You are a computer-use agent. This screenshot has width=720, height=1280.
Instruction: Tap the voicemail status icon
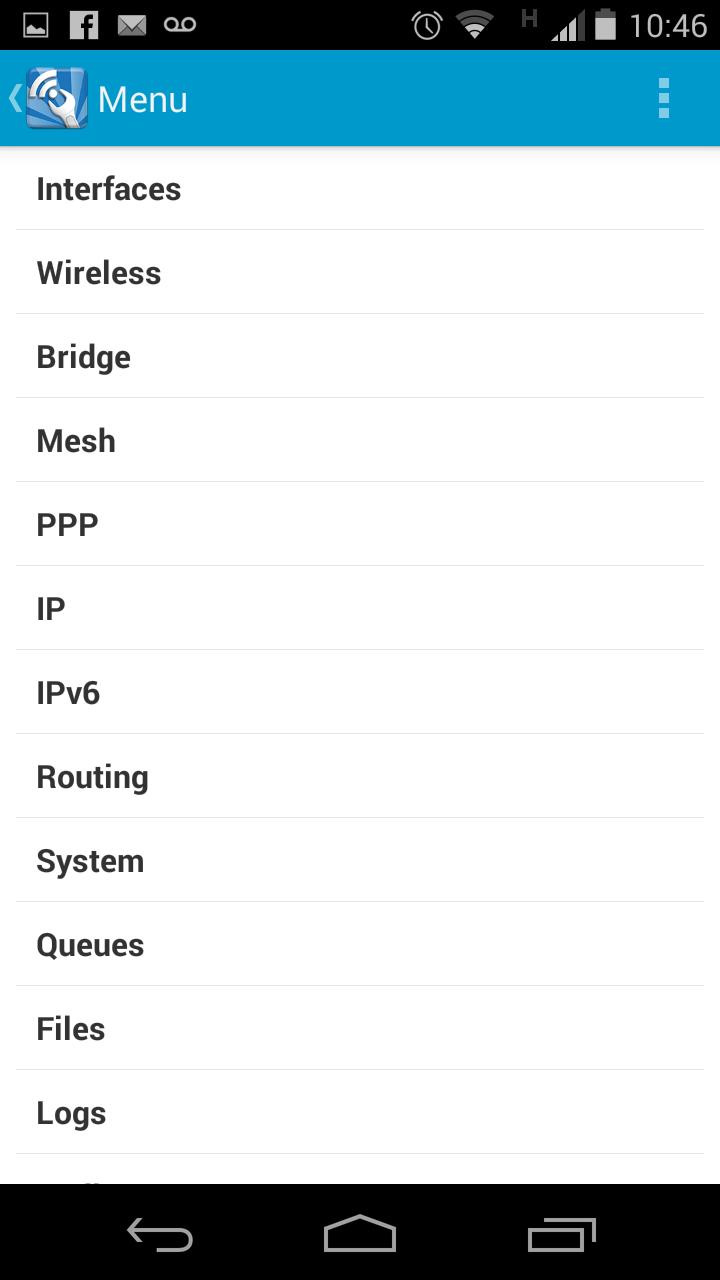pyautogui.click(x=180, y=25)
